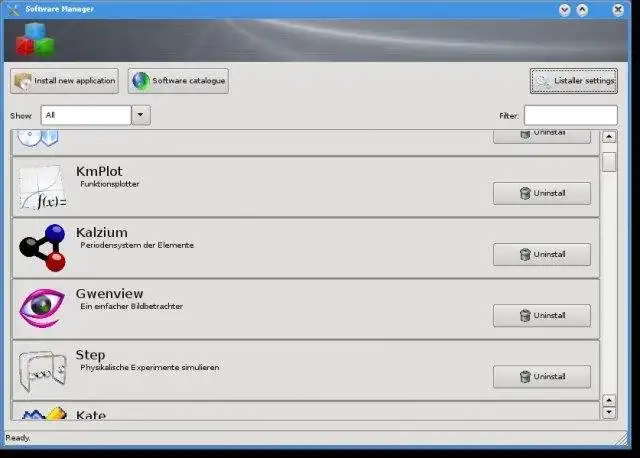The image size is (640, 458).
Task: Click the window shade down arrow button
Action: 564,9
